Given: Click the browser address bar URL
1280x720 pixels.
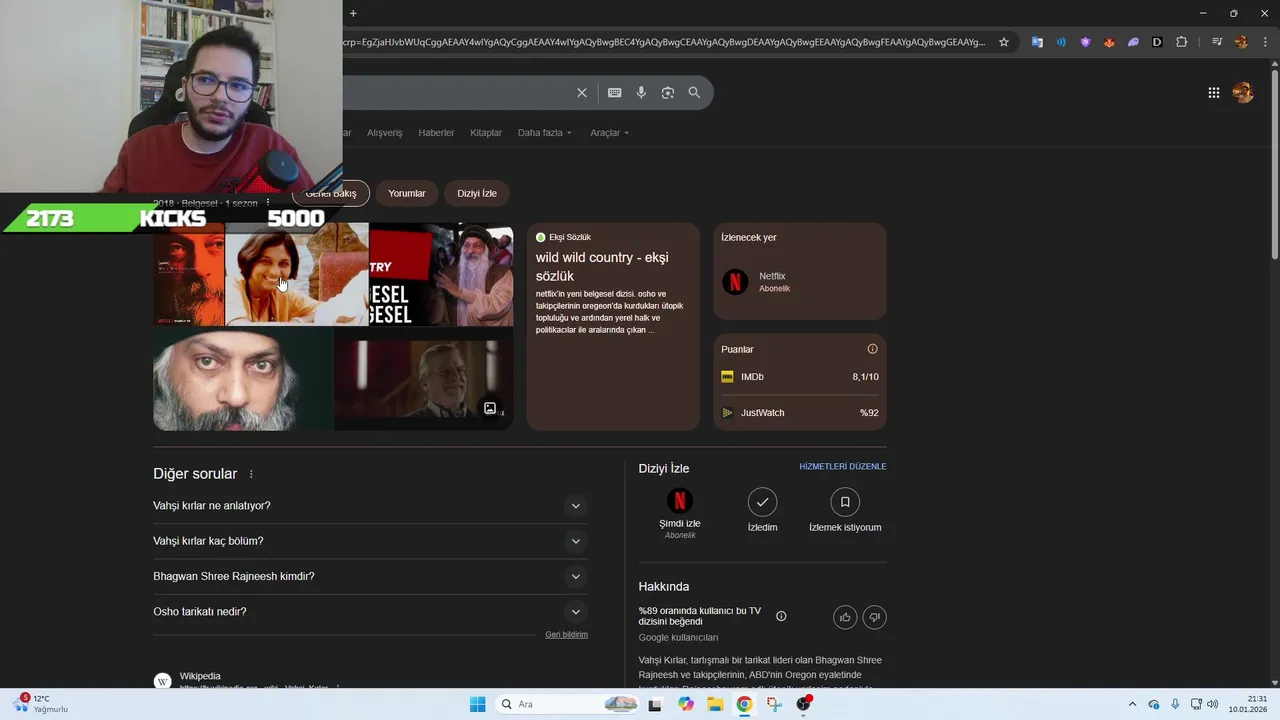Looking at the screenshot, I should pyautogui.click(x=664, y=42).
